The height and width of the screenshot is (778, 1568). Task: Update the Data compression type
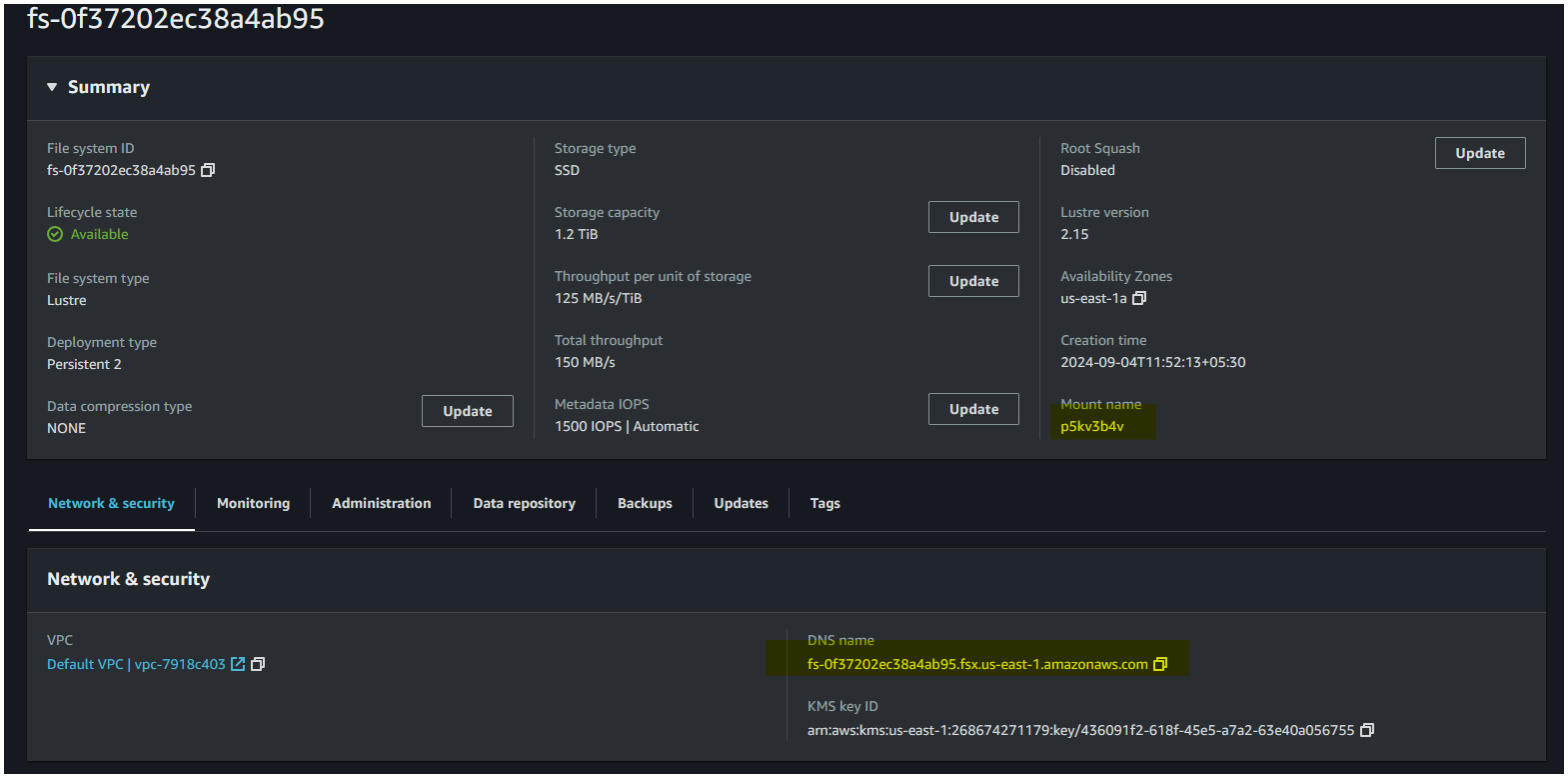467,411
